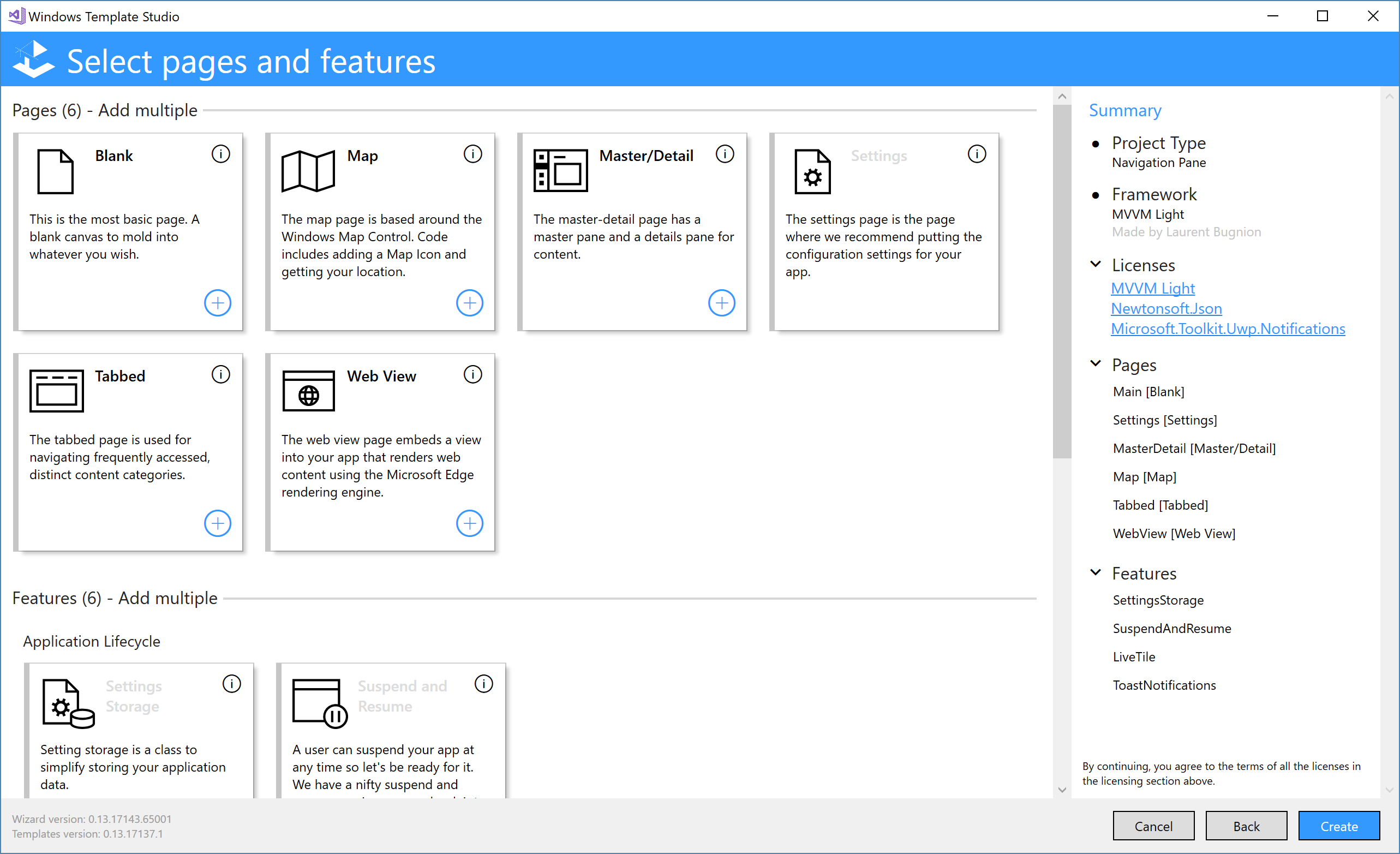Click the main panel scroll up arrow
This screenshot has height=854, width=1400.
(x=1061, y=96)
